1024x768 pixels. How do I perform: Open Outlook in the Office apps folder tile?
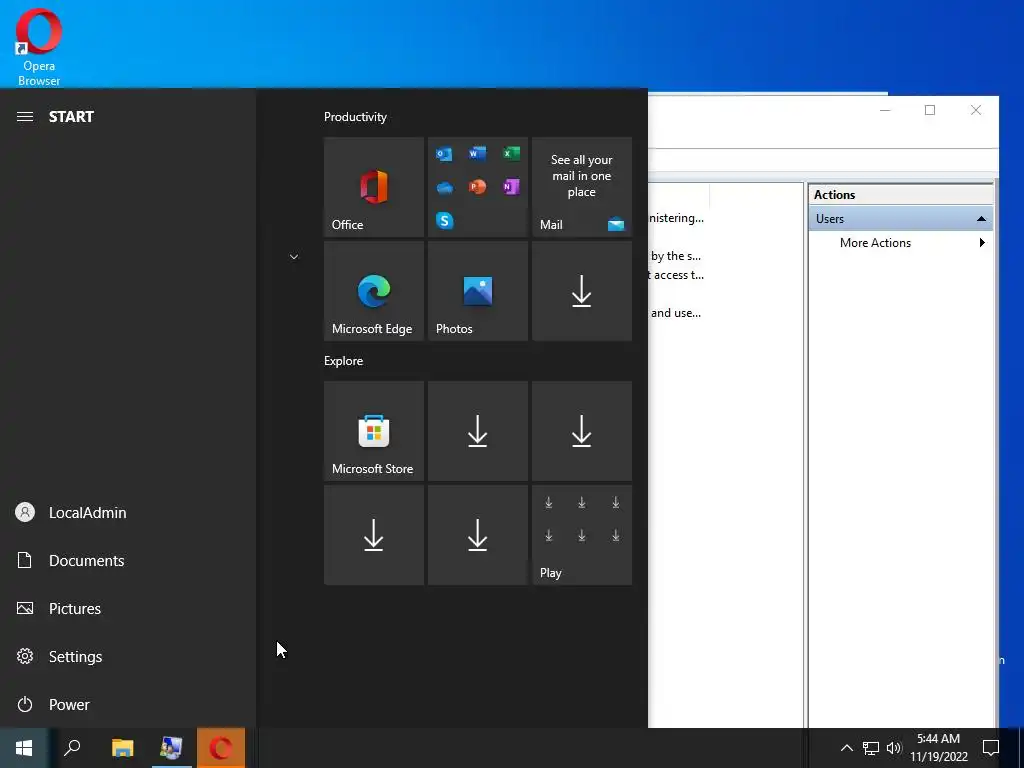click(x=444, y=154)
